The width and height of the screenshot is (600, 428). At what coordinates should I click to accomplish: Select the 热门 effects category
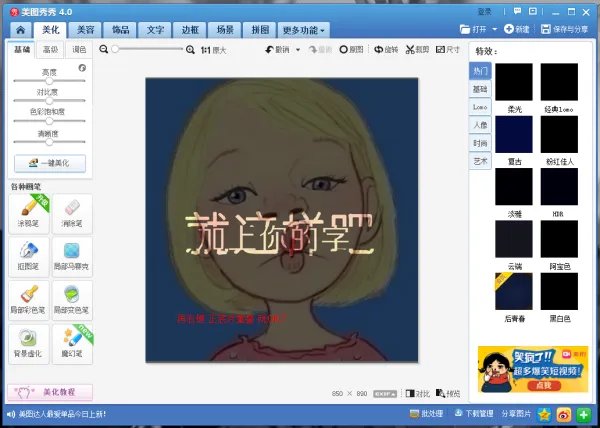point(480,71)
